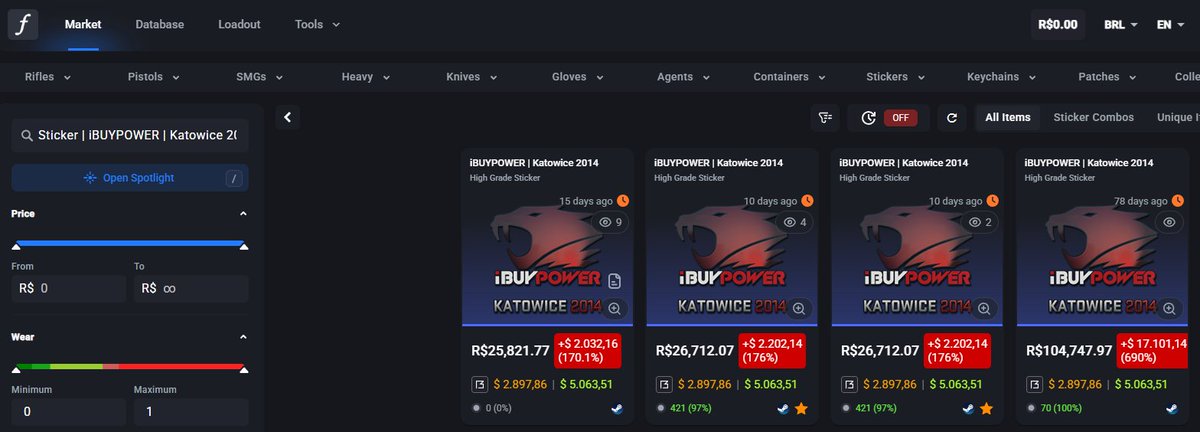Inspect sticker with magnifier on R$25,821.77 card
This screenshot has width=1200, height=432.
pyautogui.click(x=614, y=308)
